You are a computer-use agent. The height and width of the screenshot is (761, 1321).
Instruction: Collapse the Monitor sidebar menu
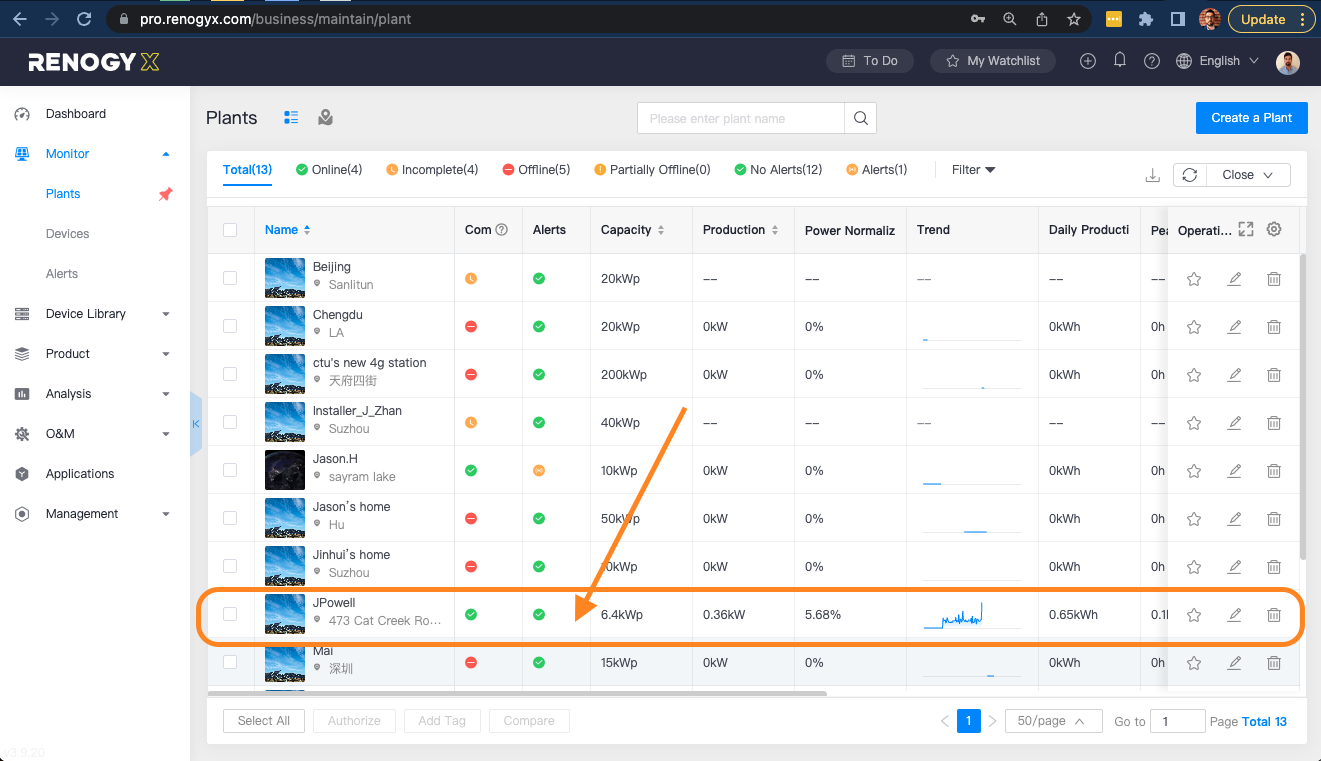pos(166,154)
